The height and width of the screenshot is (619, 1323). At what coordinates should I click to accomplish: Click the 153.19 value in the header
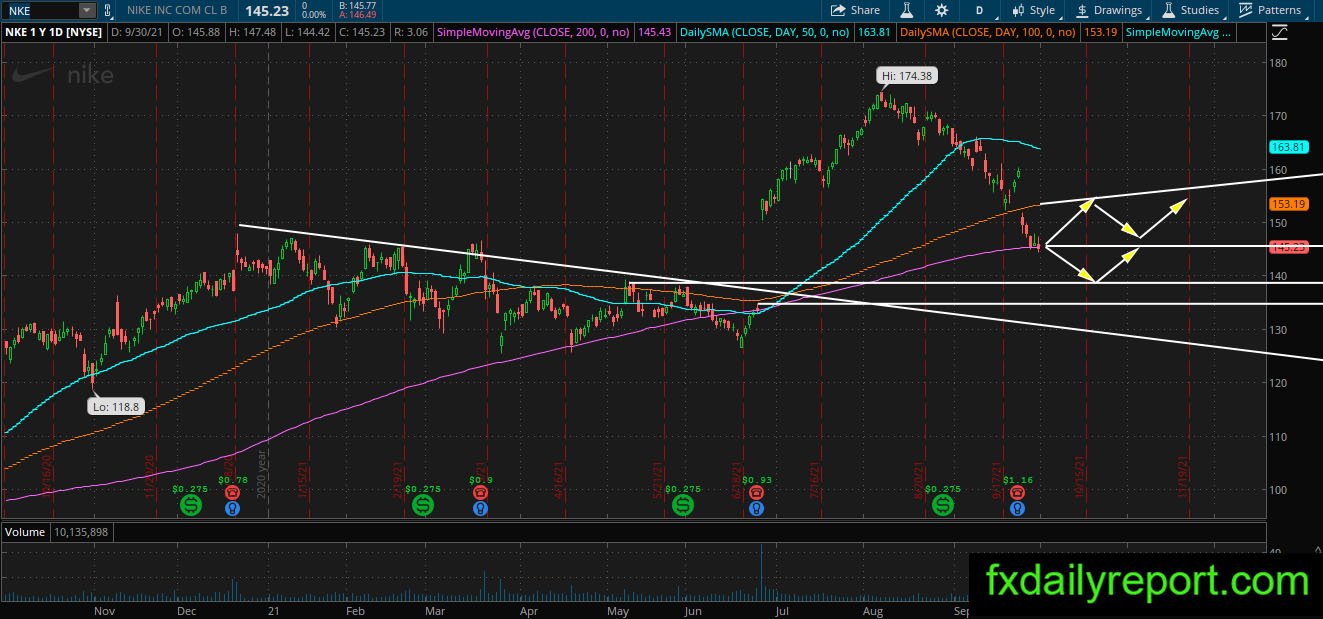[1099, 32]
